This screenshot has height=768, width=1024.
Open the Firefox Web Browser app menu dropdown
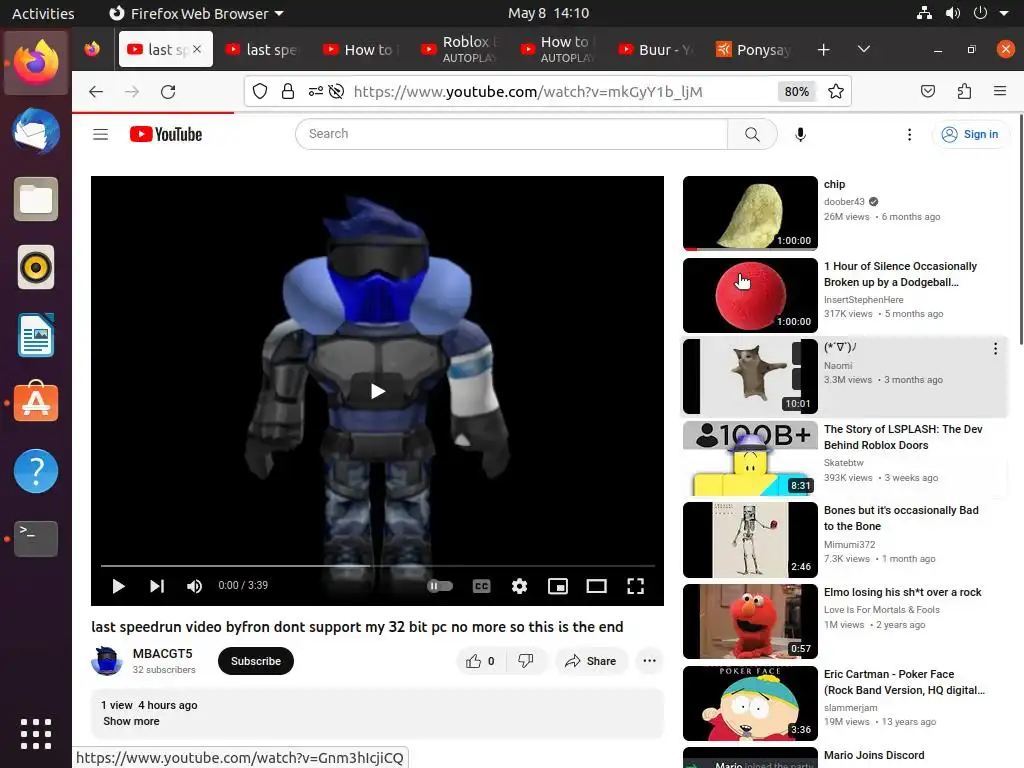196,13
